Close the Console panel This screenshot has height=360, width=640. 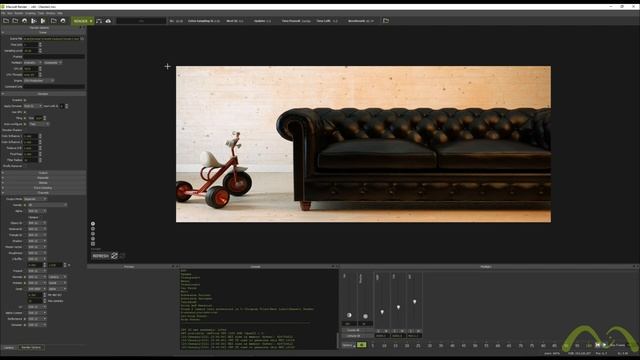(337, 267)
